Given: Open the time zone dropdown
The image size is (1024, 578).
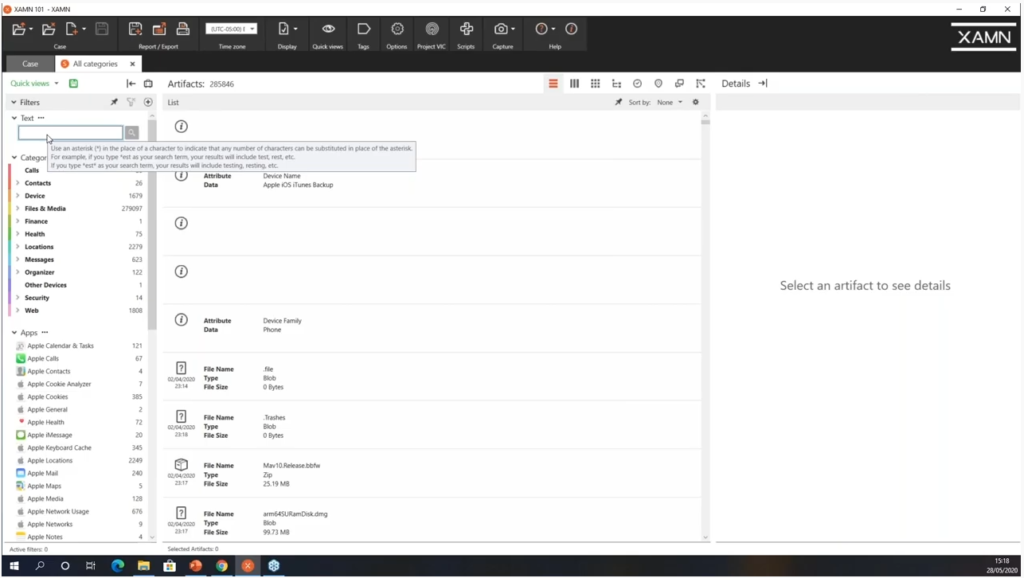Looking at the screenshot, I should [231, 29].
